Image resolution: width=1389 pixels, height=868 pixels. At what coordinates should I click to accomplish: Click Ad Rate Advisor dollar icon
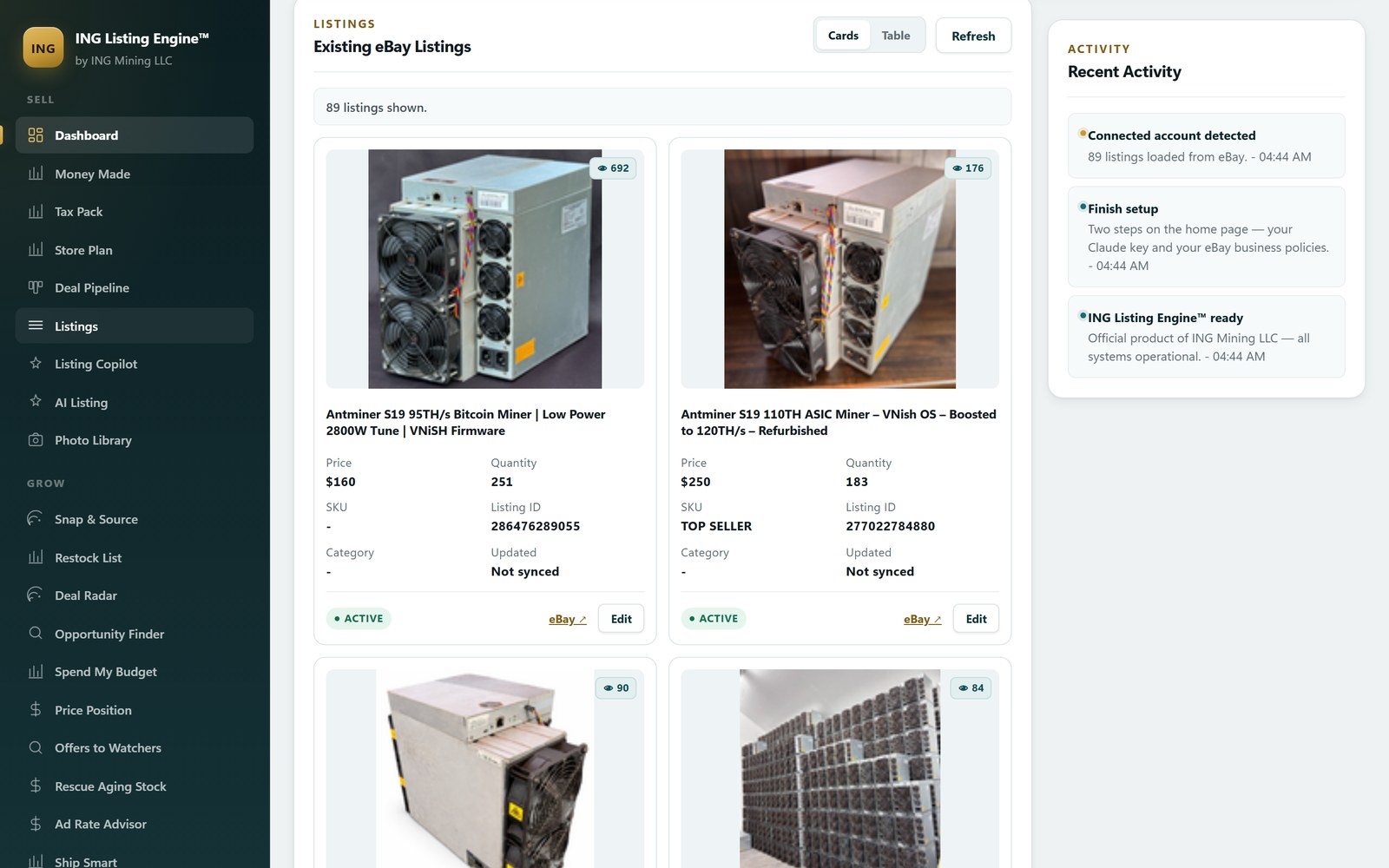[x=36, y=824]
